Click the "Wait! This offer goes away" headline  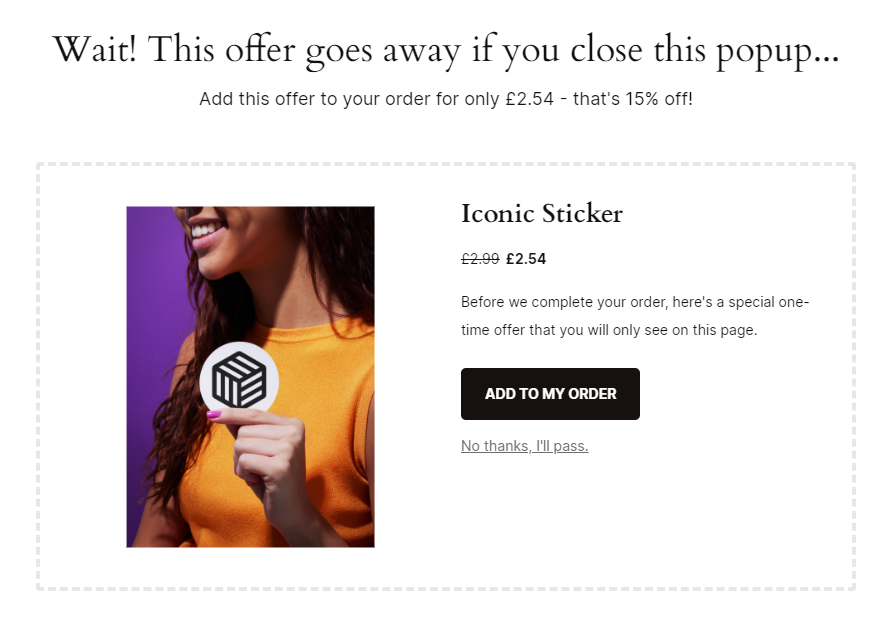446,49
